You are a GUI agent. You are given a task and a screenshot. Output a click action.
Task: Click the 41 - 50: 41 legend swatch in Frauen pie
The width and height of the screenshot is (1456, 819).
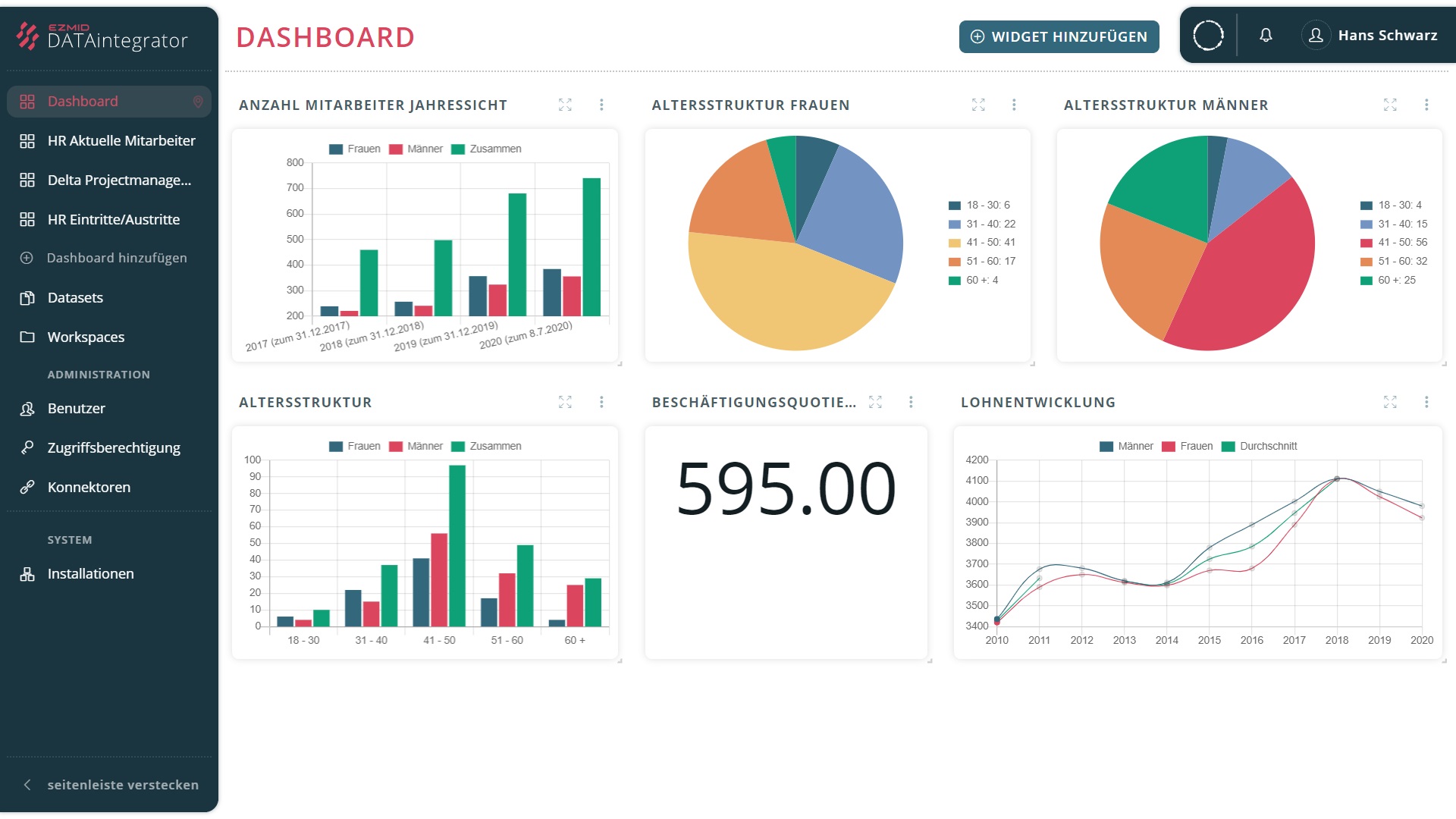click(x=955, y=243)
